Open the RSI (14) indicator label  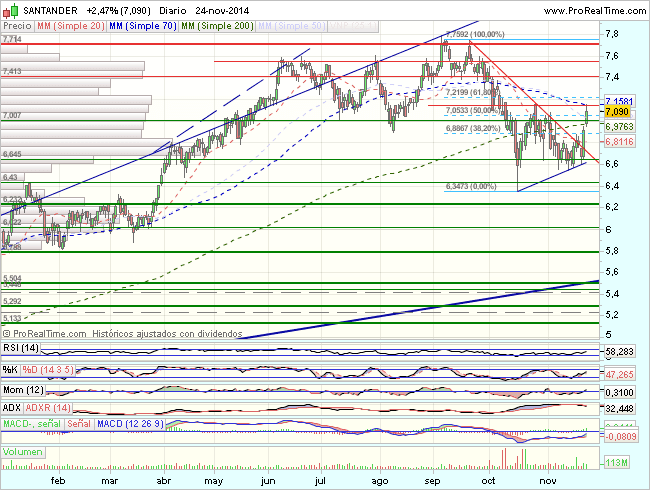pyautogui.click(x=21, y=347)
